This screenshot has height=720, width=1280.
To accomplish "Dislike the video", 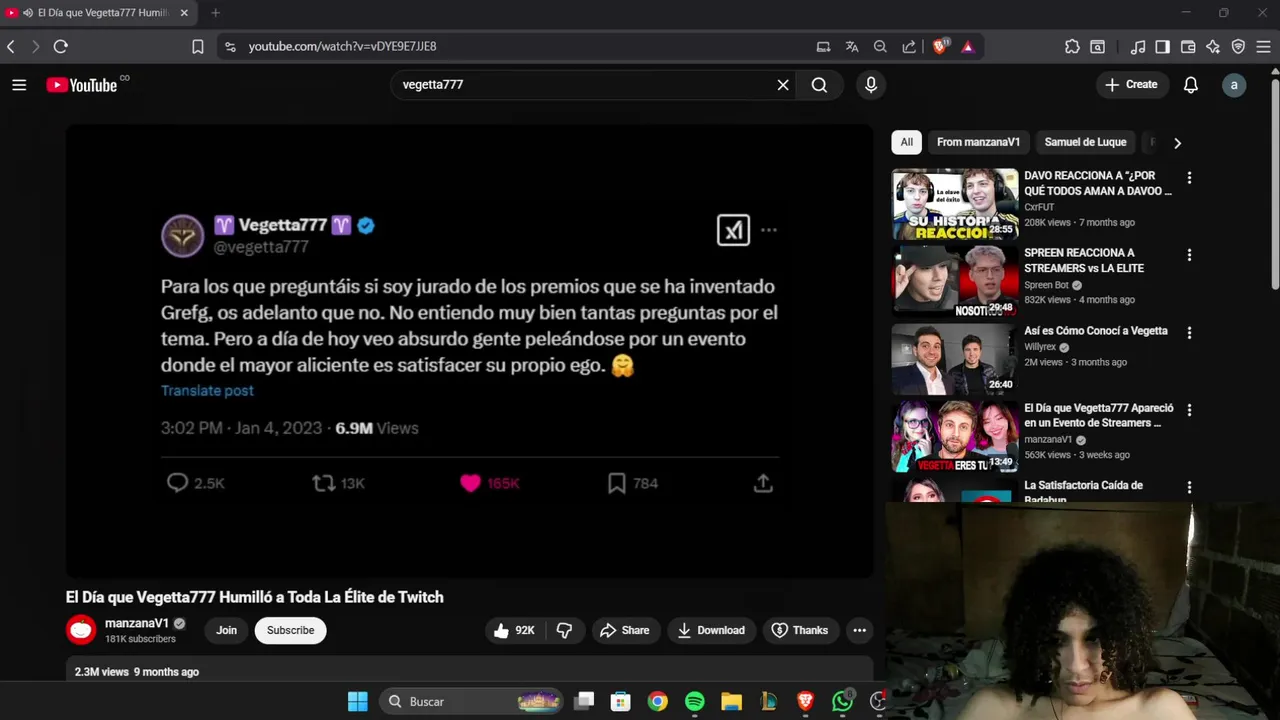I will (x=564, y=630).
